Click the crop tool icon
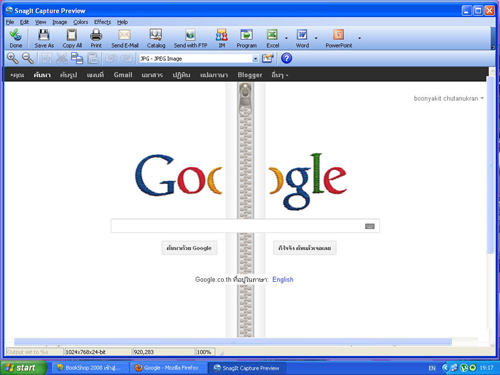This screenshot has width=500, height=375. tap(46, 59)
